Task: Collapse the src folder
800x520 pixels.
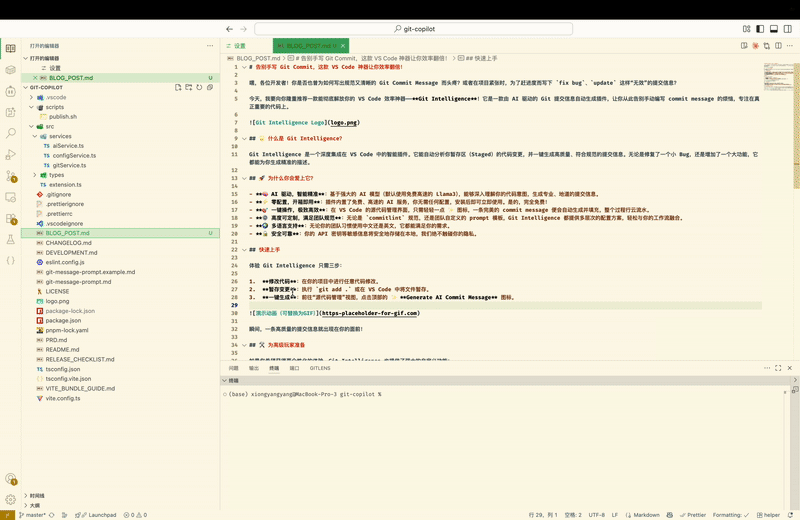Action: tap(32, 126)
